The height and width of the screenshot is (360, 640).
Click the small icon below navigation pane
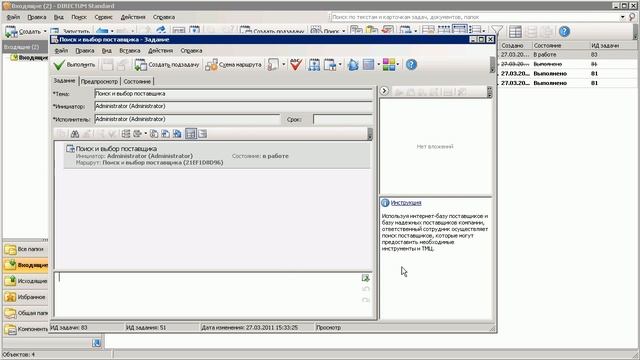pos(96,343)
